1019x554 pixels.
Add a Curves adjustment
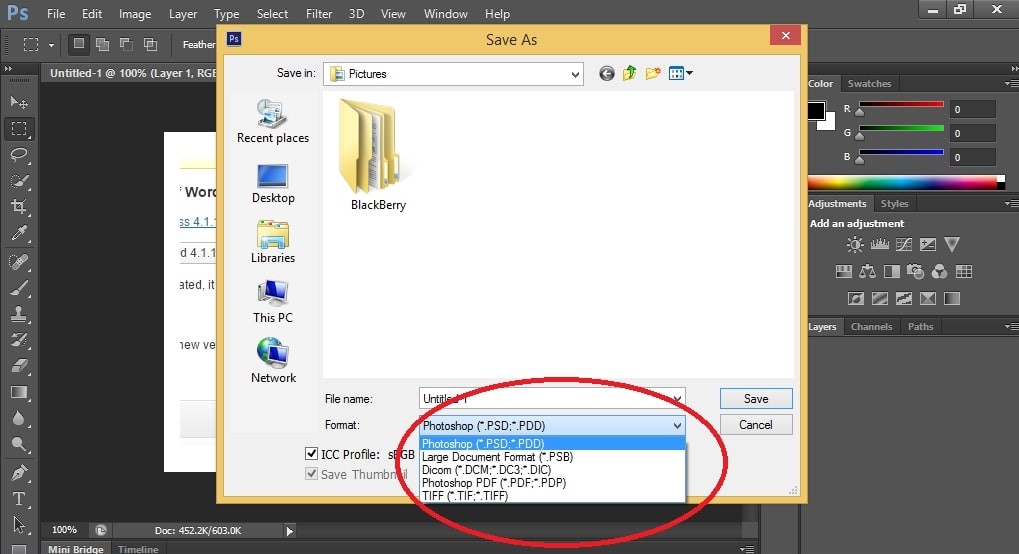coord(903,244)
